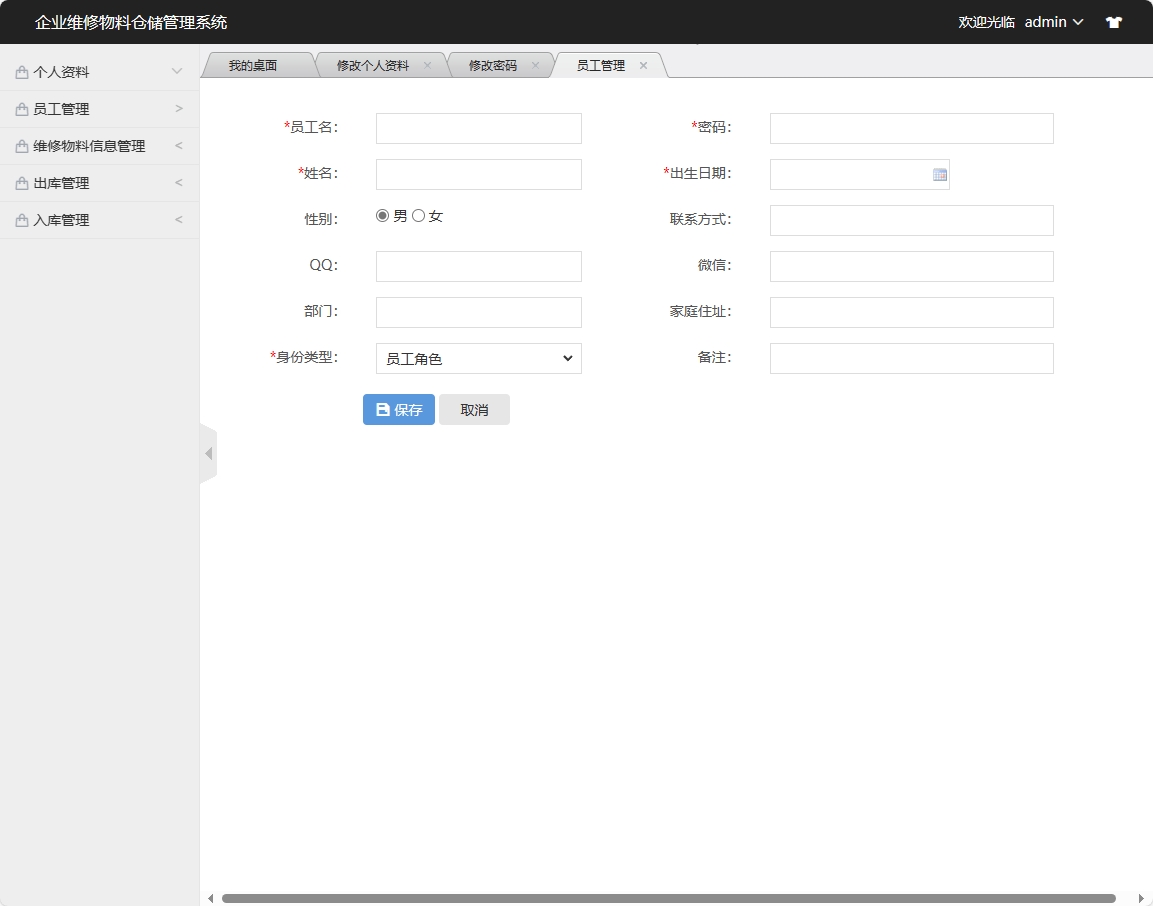Viewport: 1153px width, 906px height.
Task: Click the shirt theme icon in the header
Action: 1113,21
